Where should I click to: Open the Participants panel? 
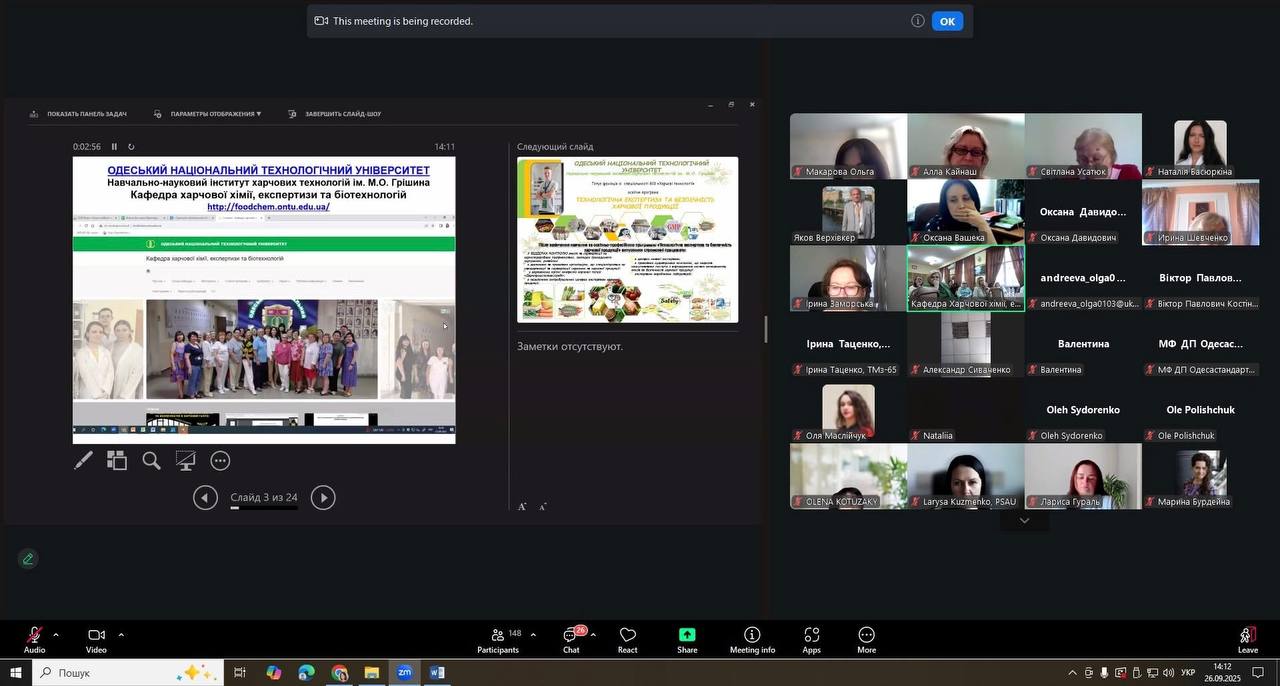click(x=498, y=640)
